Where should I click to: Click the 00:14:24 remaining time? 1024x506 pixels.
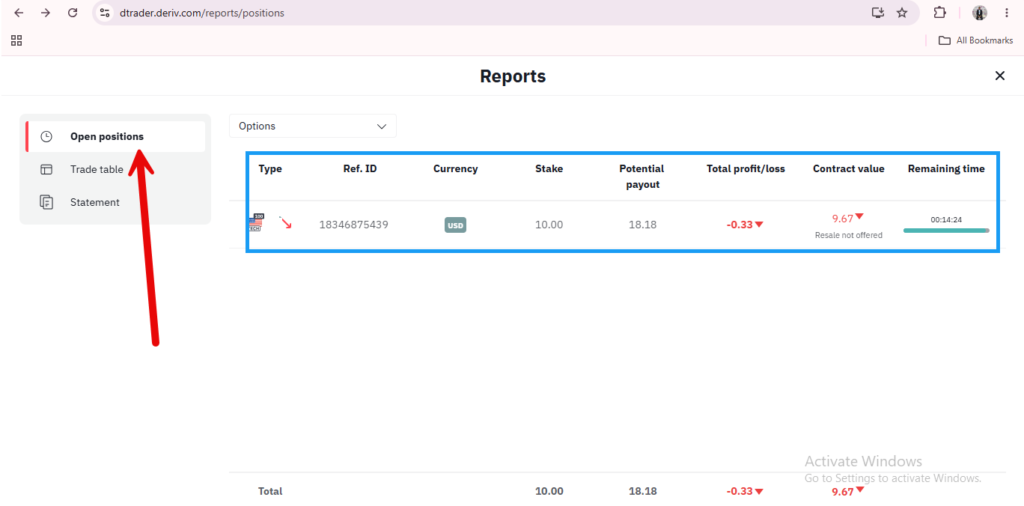click(x=946, y=220)
